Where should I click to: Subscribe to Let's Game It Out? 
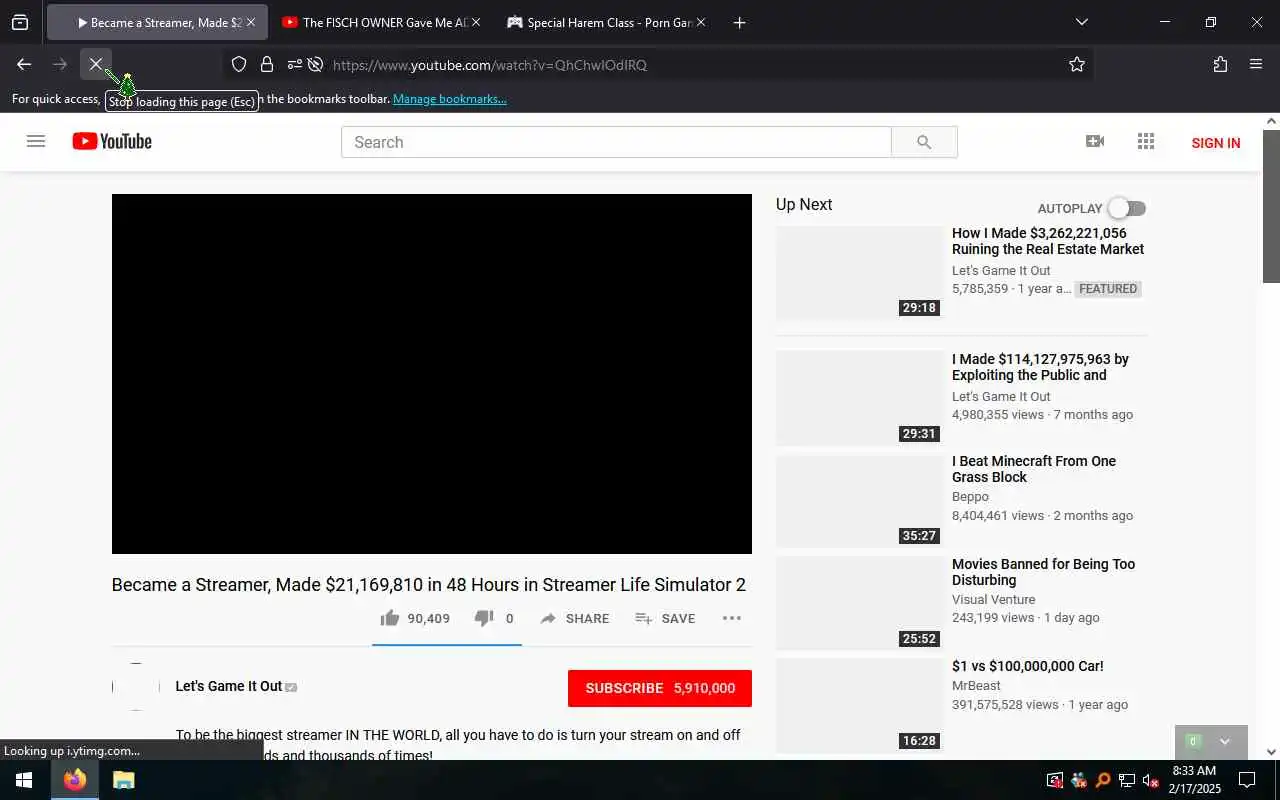tap(660, 688)
